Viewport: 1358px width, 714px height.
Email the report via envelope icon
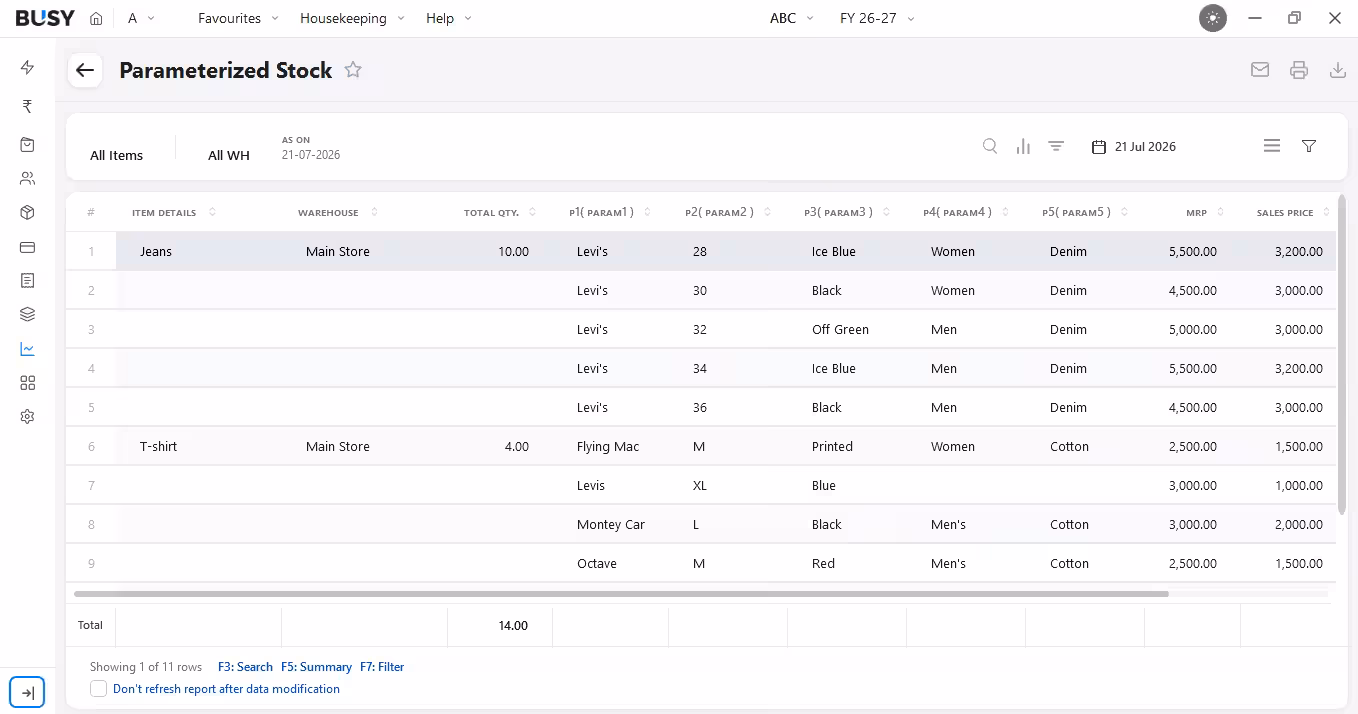coord(1260,70)
